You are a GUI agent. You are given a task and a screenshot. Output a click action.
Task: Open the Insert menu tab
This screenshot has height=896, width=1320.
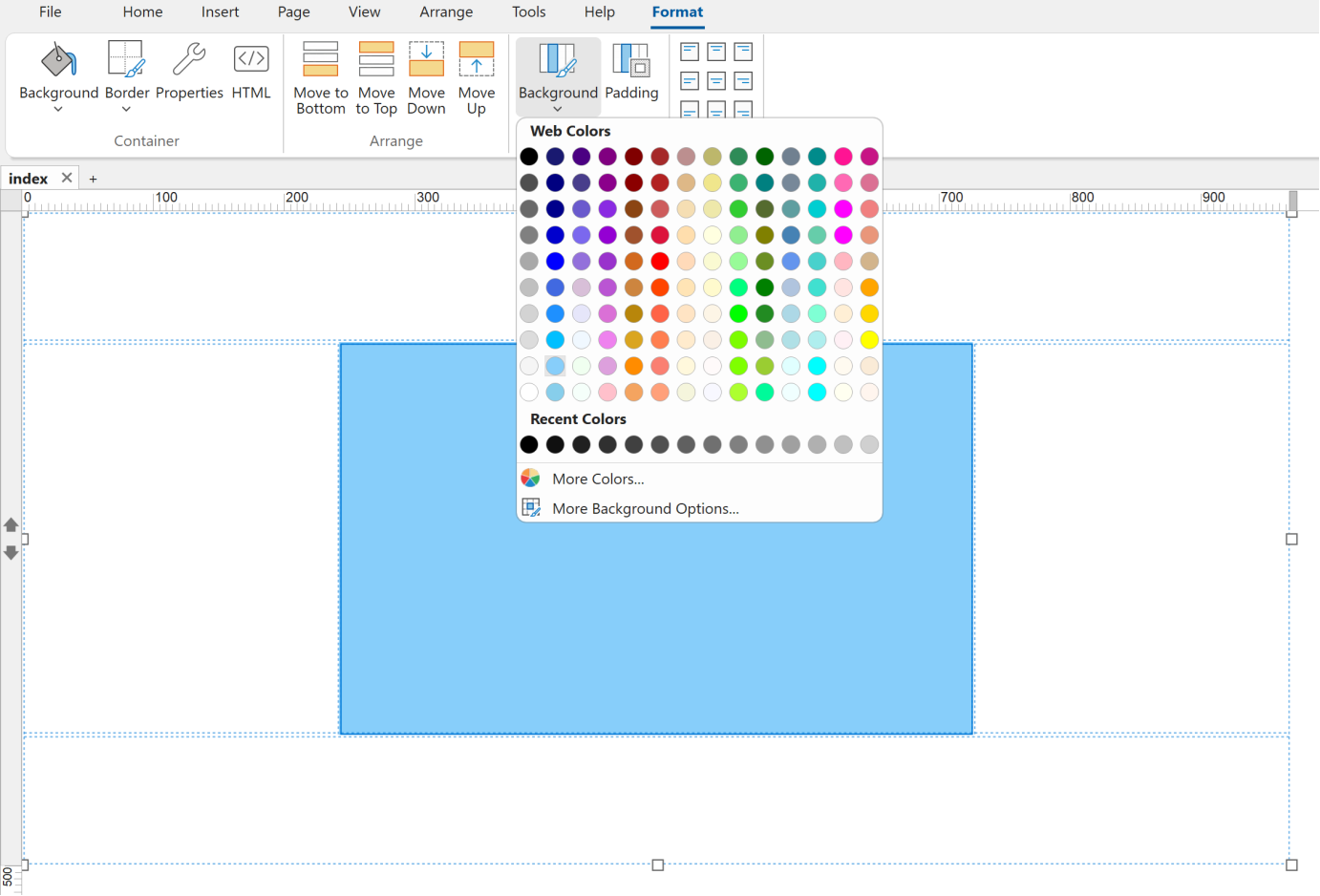point(220,12)
